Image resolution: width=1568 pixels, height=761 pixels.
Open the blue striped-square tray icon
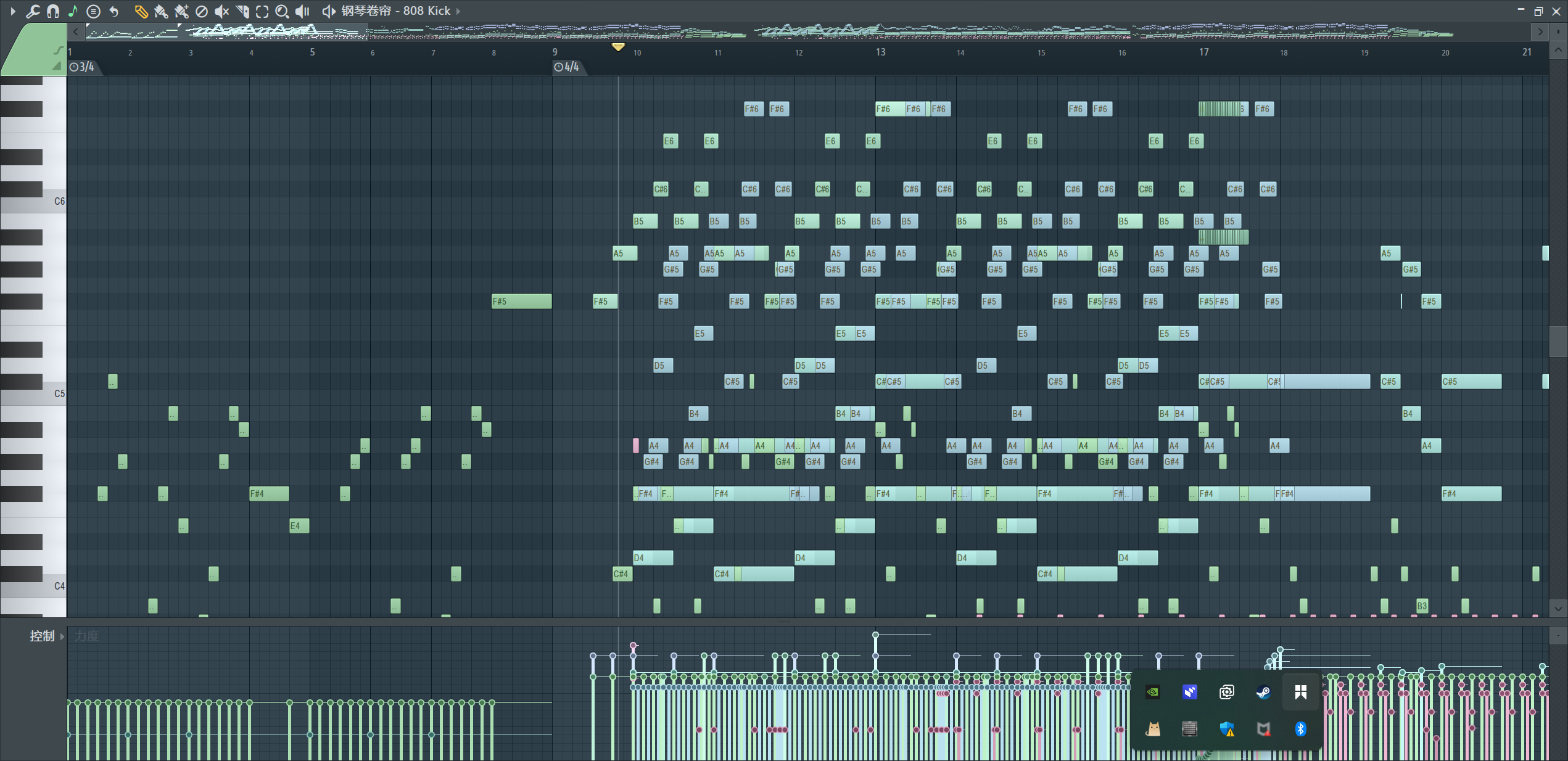(x=1190, y=692)
